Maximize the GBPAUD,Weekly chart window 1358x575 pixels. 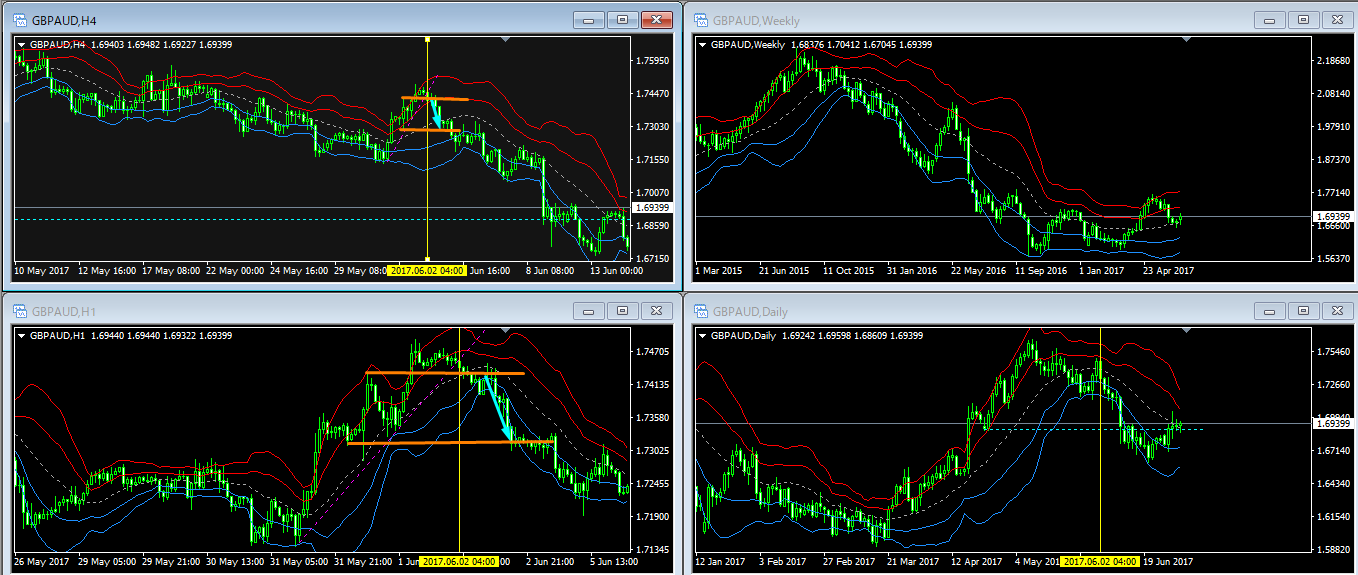coord(1302,20)
